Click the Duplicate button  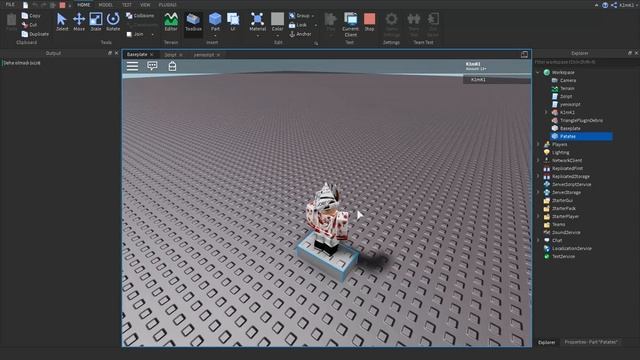coord(35,34)
